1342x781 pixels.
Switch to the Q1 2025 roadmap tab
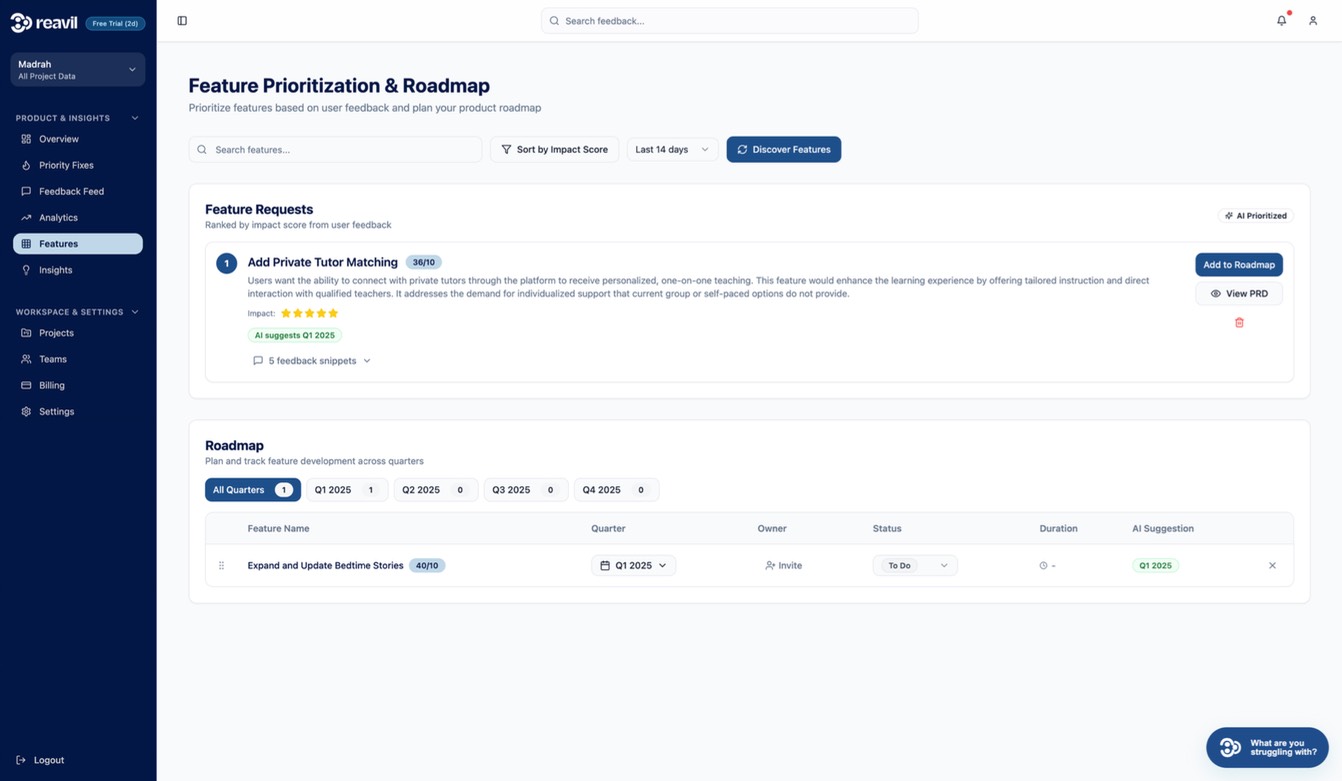tap(345, 490)
